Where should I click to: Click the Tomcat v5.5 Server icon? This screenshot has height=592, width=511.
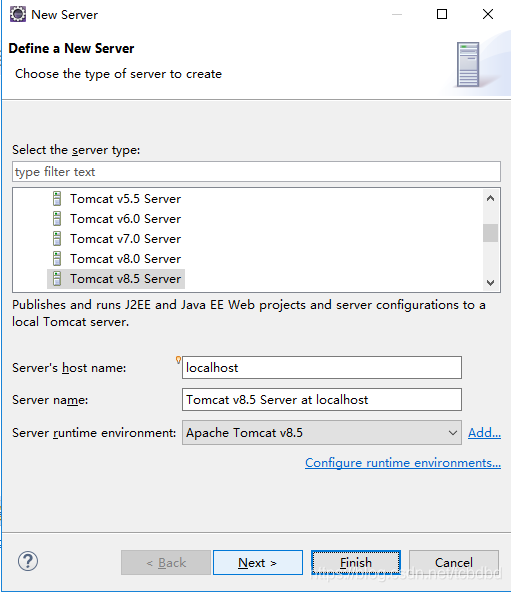[57, 199]
